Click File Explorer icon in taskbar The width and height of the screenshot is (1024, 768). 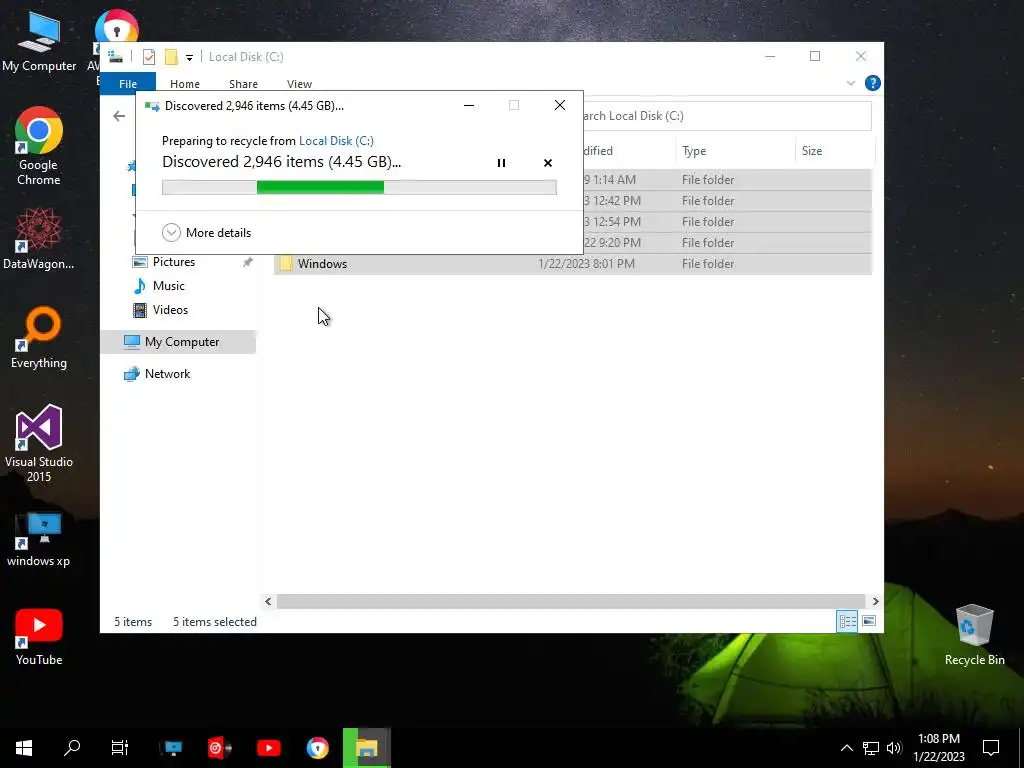point(366,748)
